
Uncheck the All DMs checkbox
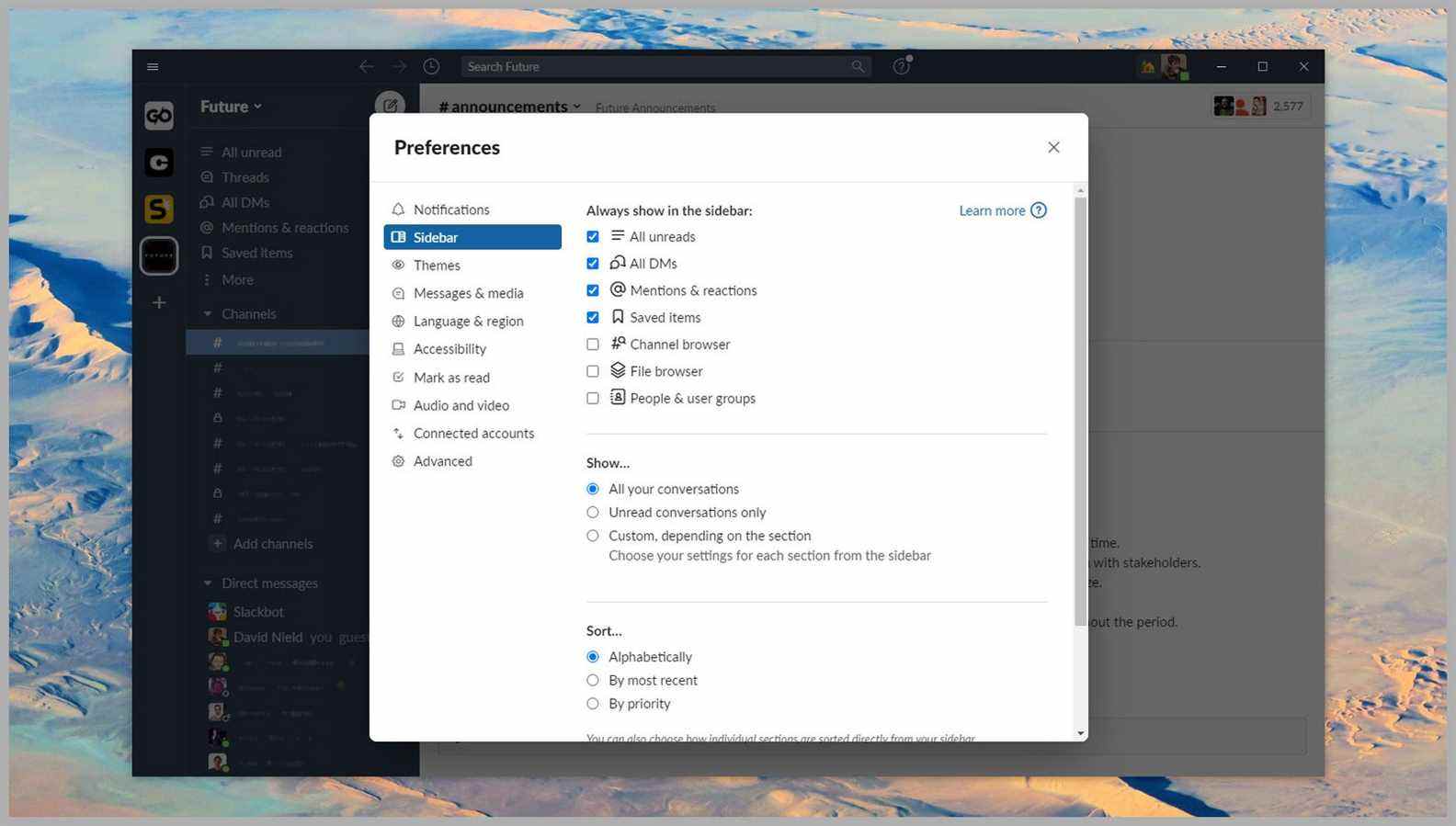[593, 264]
